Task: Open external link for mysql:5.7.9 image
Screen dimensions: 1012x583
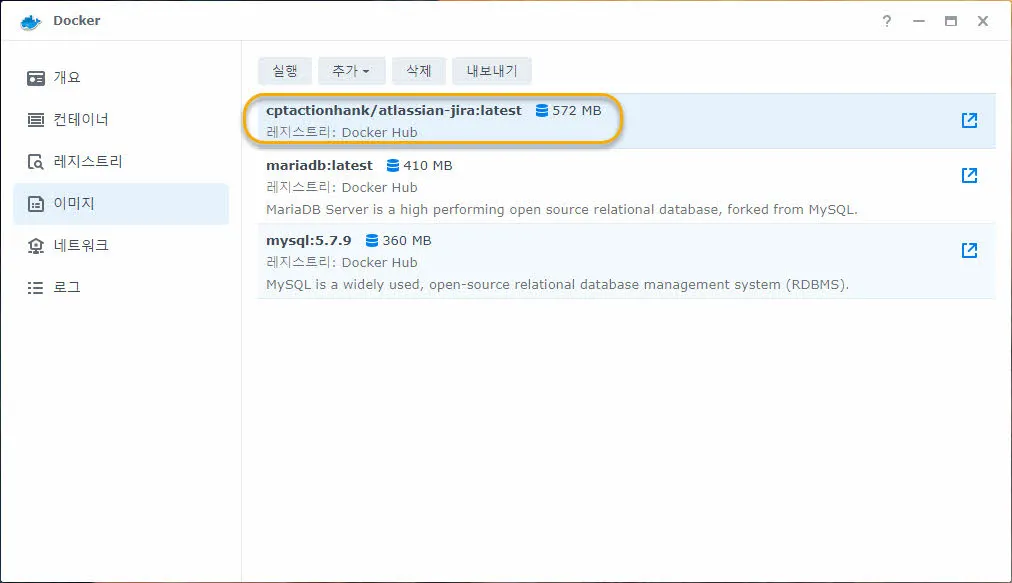Action: click(x=968, y=250)
